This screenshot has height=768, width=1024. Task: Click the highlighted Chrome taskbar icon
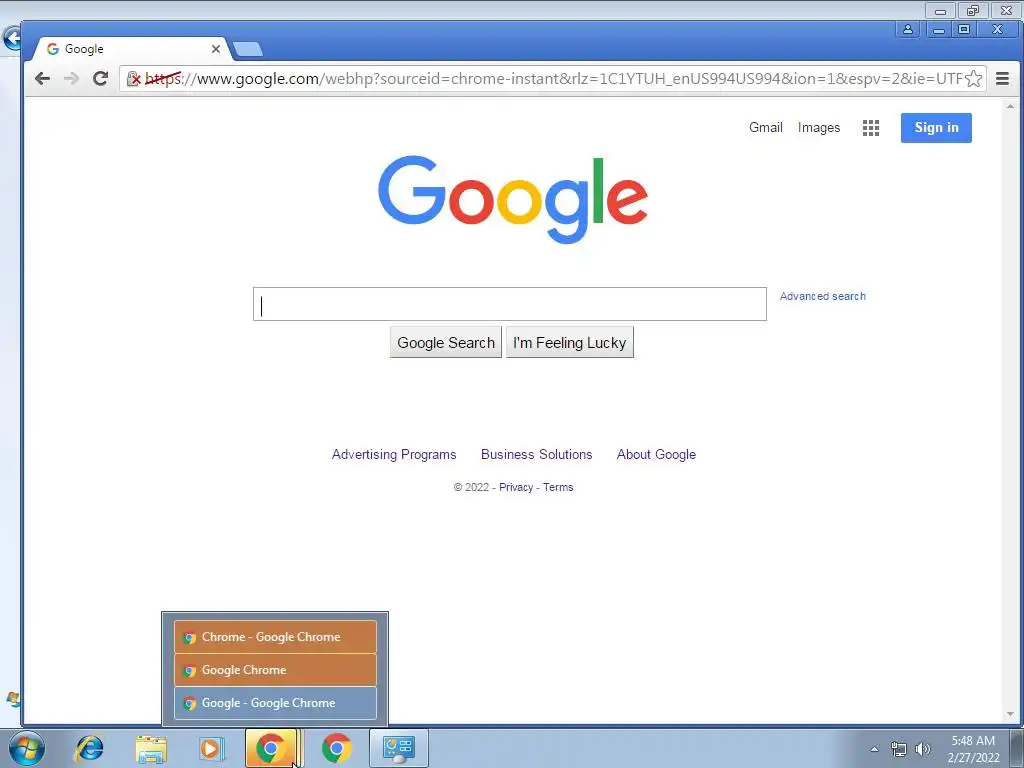[x=271, y=748]
